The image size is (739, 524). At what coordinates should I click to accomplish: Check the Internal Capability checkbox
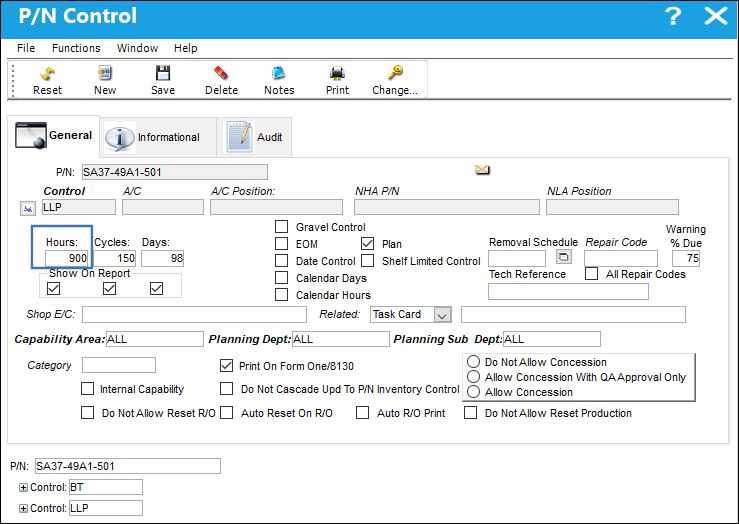(x=87, y=388)
